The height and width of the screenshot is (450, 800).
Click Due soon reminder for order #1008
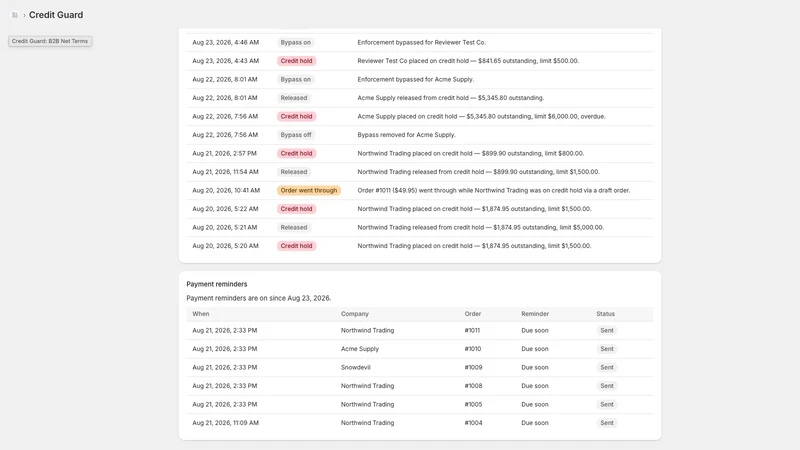click(535, 386)
